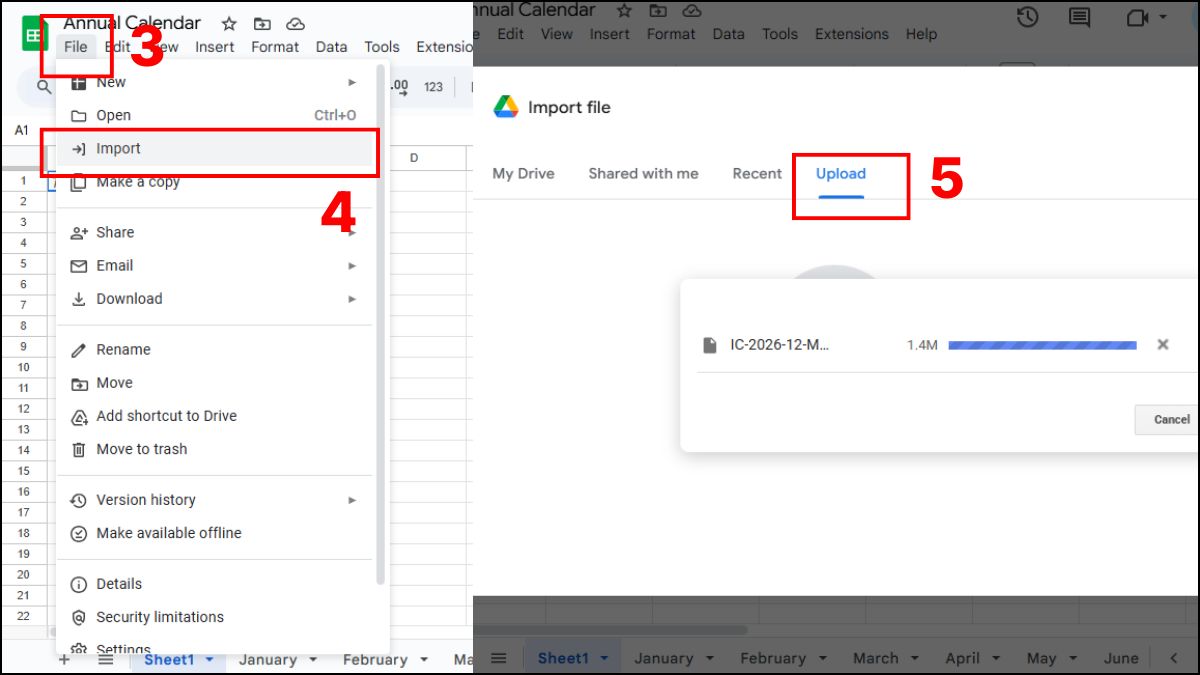Start a Meet call using the camera icon

1140,17
